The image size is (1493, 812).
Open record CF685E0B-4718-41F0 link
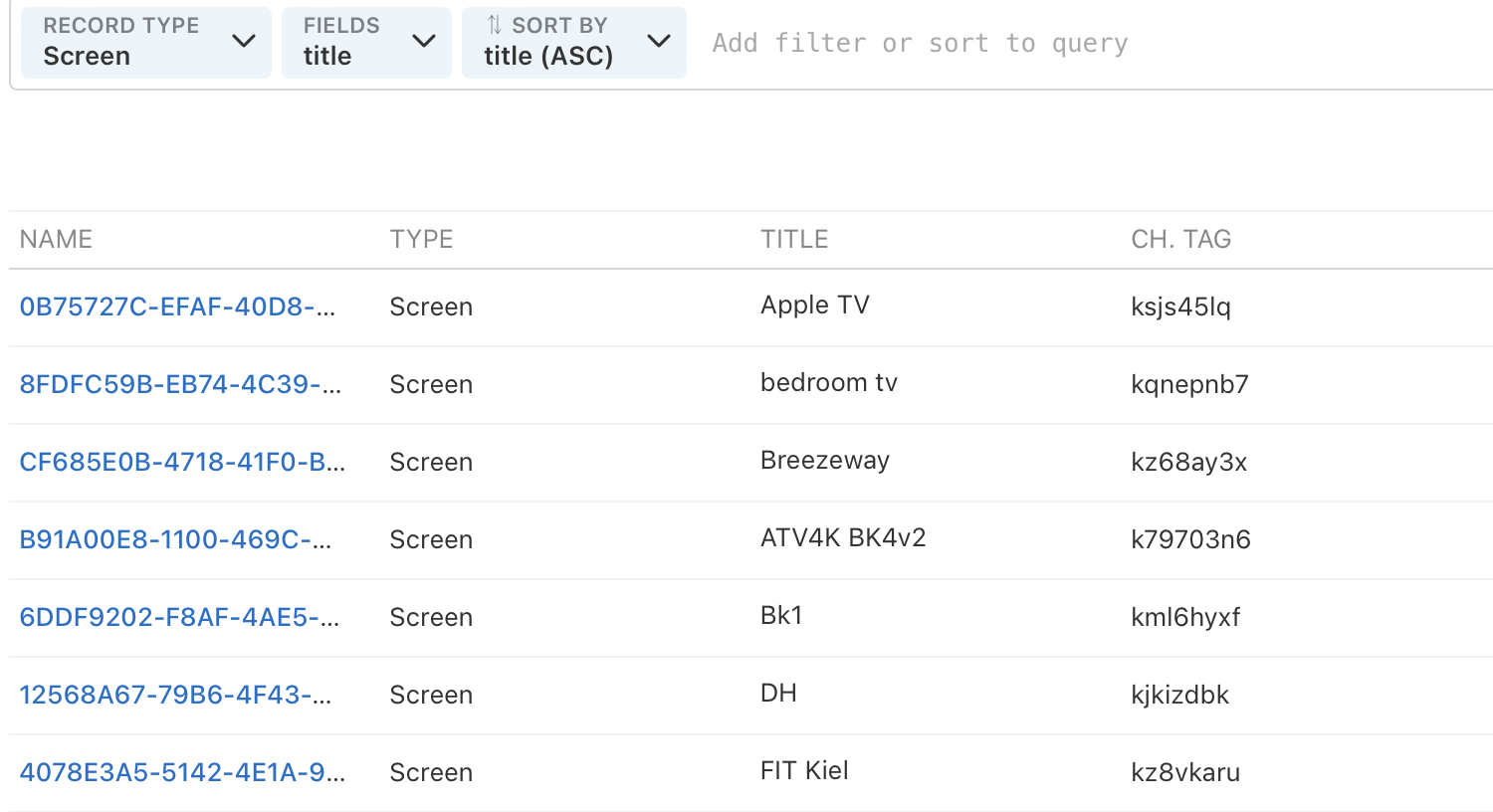182,462
